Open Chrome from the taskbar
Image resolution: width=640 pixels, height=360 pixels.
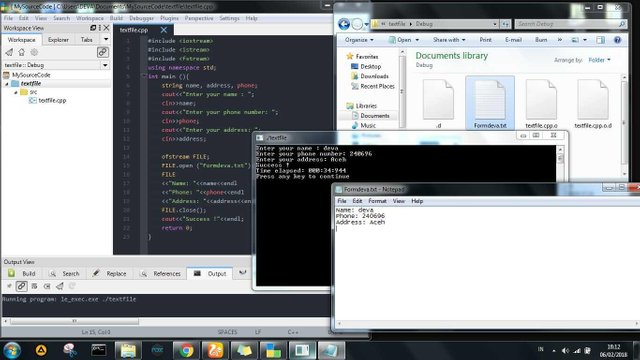[x=186, y=350]
